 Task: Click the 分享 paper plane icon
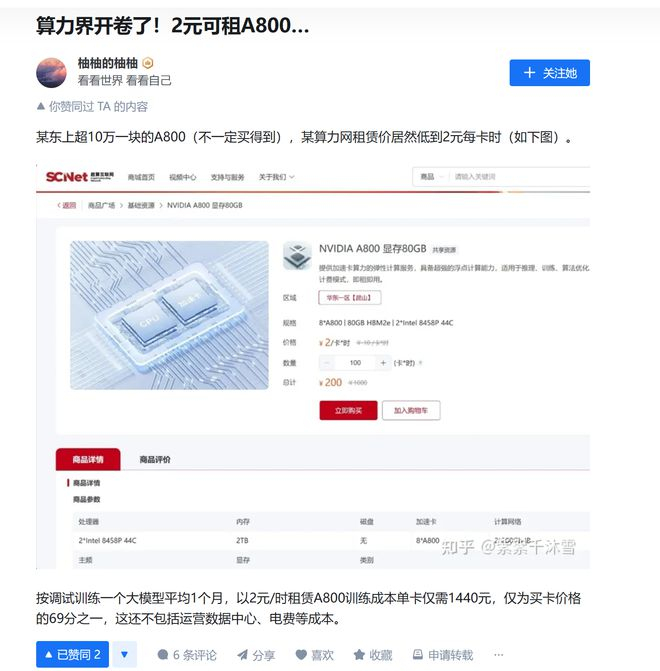click(243, 654)
